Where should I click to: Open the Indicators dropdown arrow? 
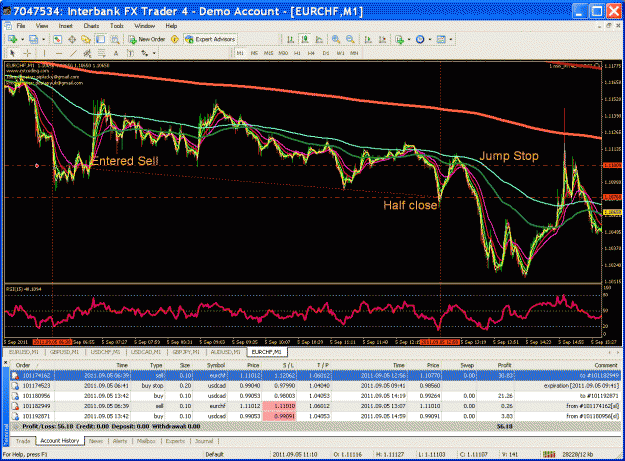coord(409,39)
